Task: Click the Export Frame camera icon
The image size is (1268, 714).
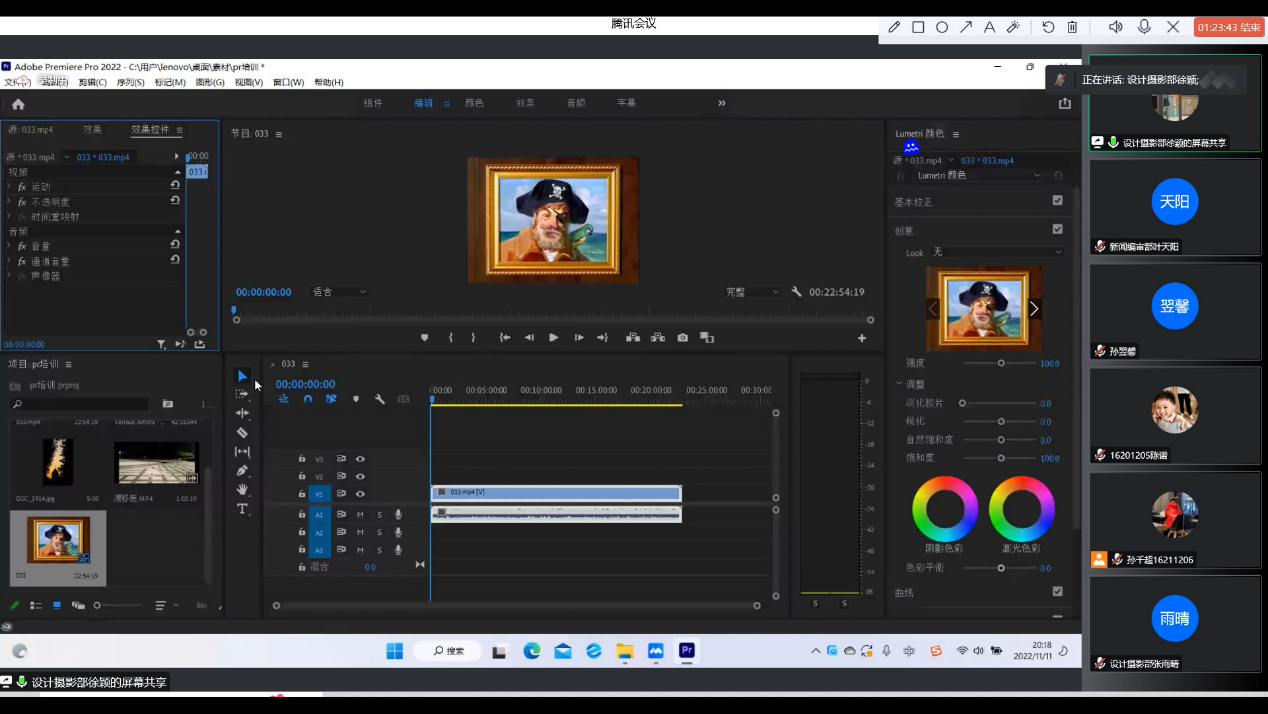Action: (682, 338)
